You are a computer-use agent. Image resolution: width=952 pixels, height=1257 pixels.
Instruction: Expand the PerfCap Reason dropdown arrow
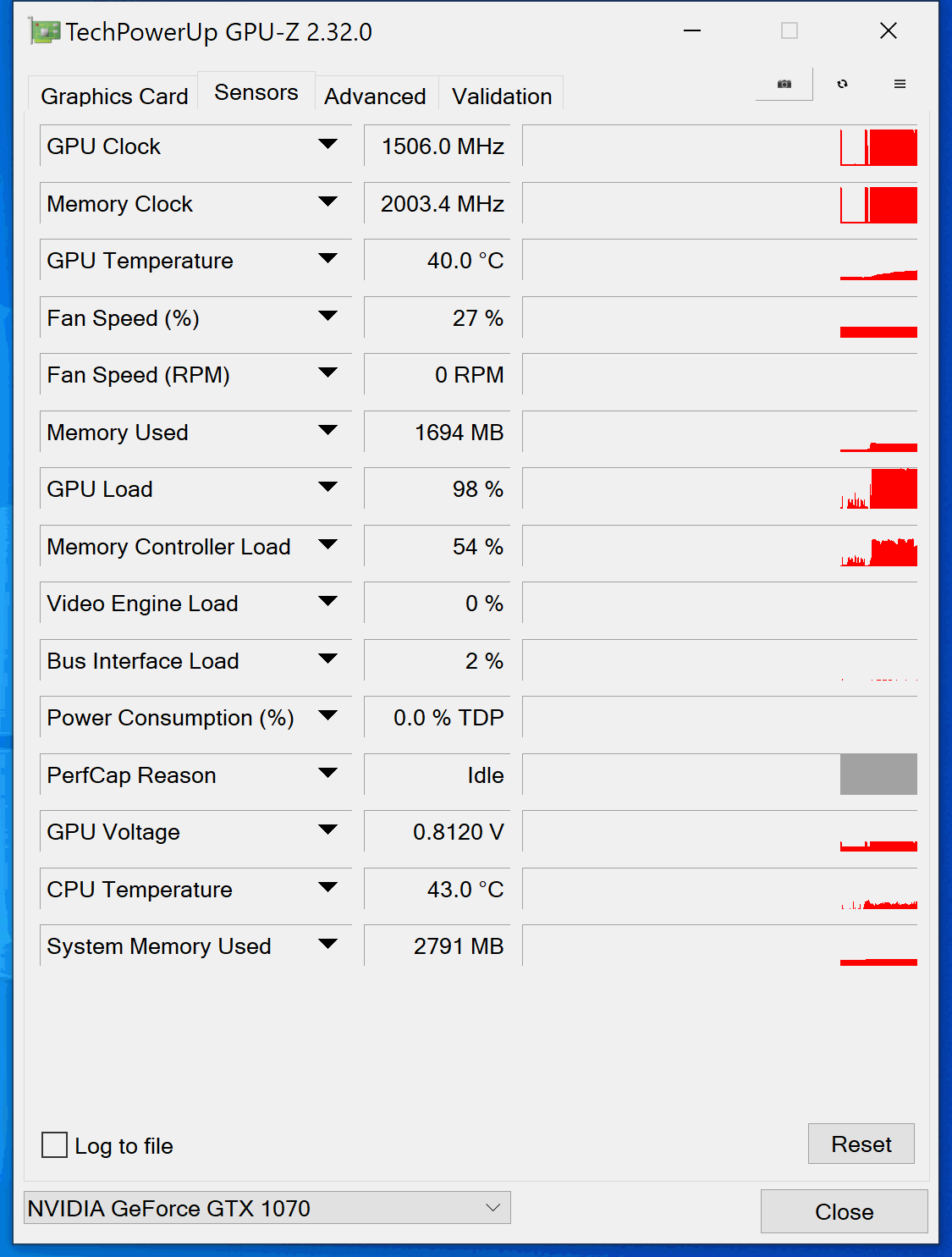click(328, 773)
